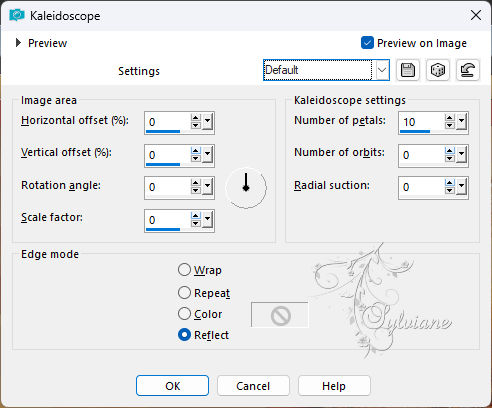The image size is (492, 408).
Task: Confirm the effect with OK button
Action: (172, 386)
